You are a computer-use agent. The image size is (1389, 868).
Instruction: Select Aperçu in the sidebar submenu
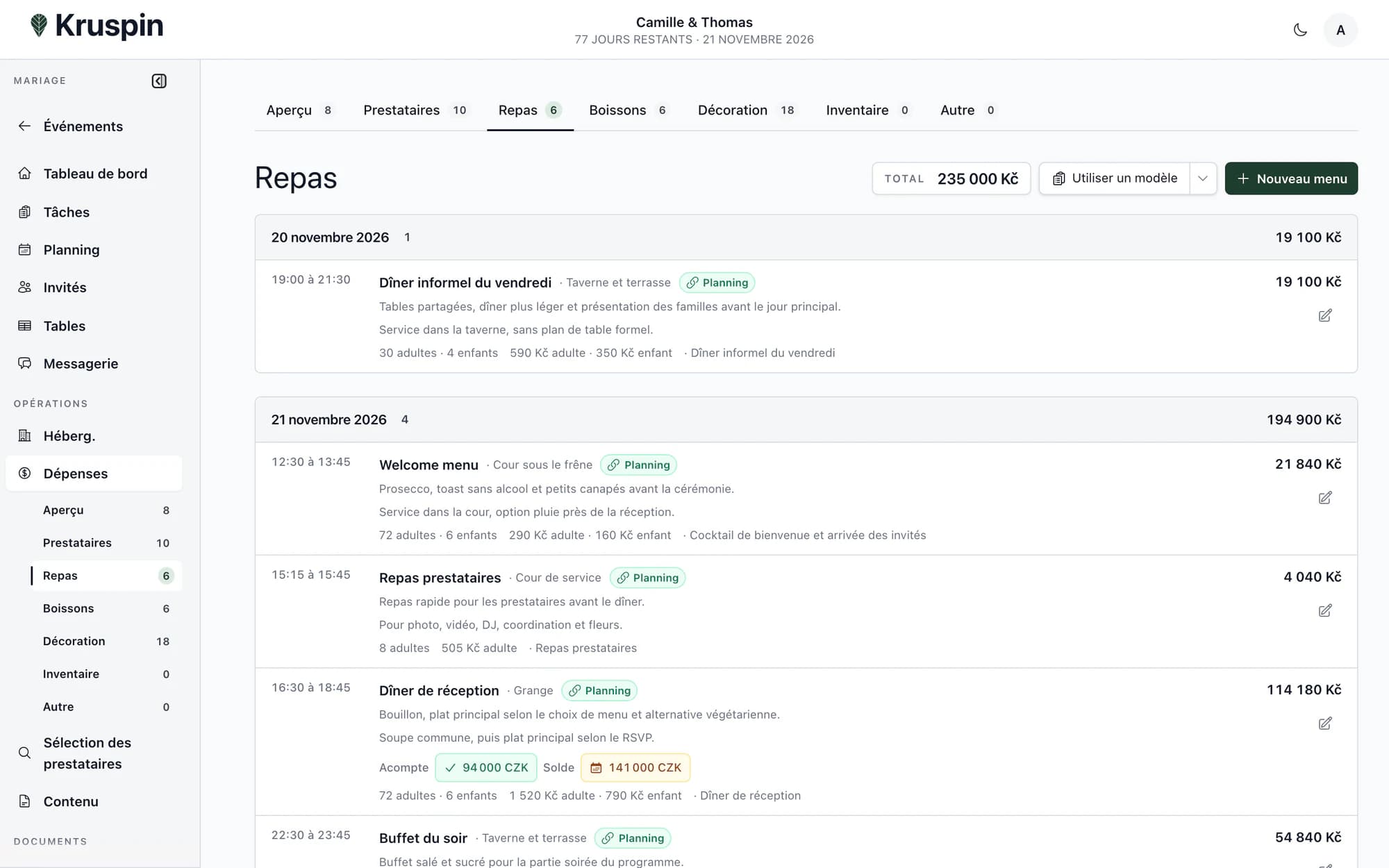click(106, 510)
